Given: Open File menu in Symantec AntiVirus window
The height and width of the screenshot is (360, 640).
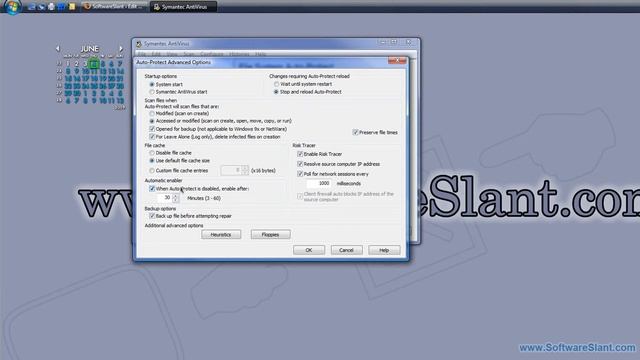Looking at the screenshot, I should 142,54.
